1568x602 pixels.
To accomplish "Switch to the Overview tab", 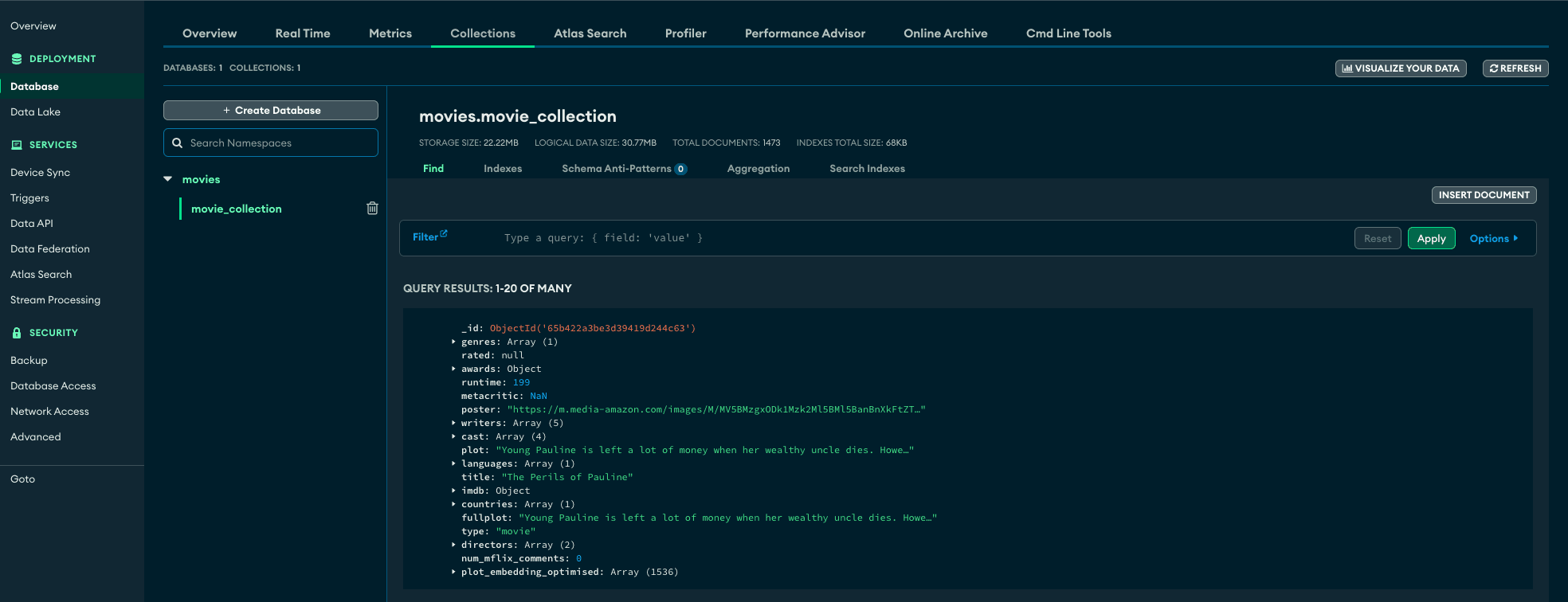I will (x=210, y=33).
